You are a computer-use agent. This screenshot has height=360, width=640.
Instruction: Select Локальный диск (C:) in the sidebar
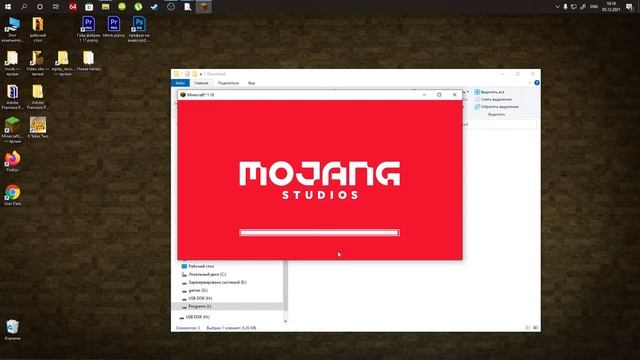point(203,274)
